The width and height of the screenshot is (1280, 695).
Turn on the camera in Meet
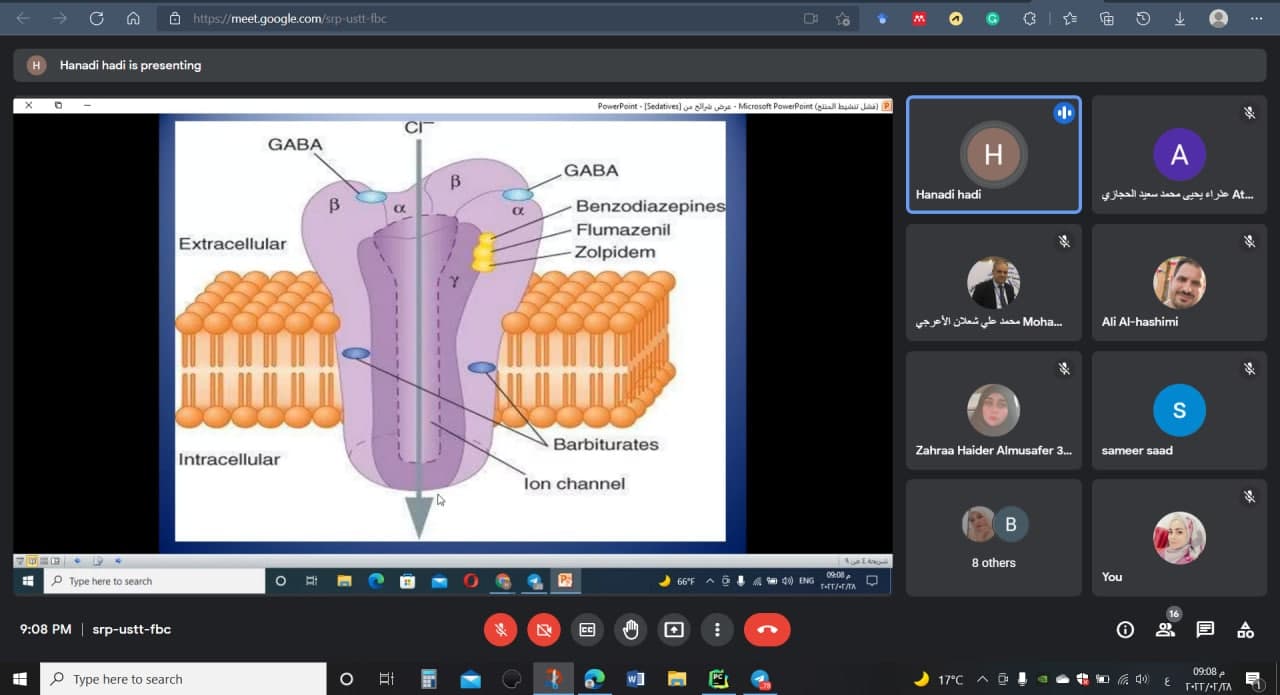(x=543, y=629)
